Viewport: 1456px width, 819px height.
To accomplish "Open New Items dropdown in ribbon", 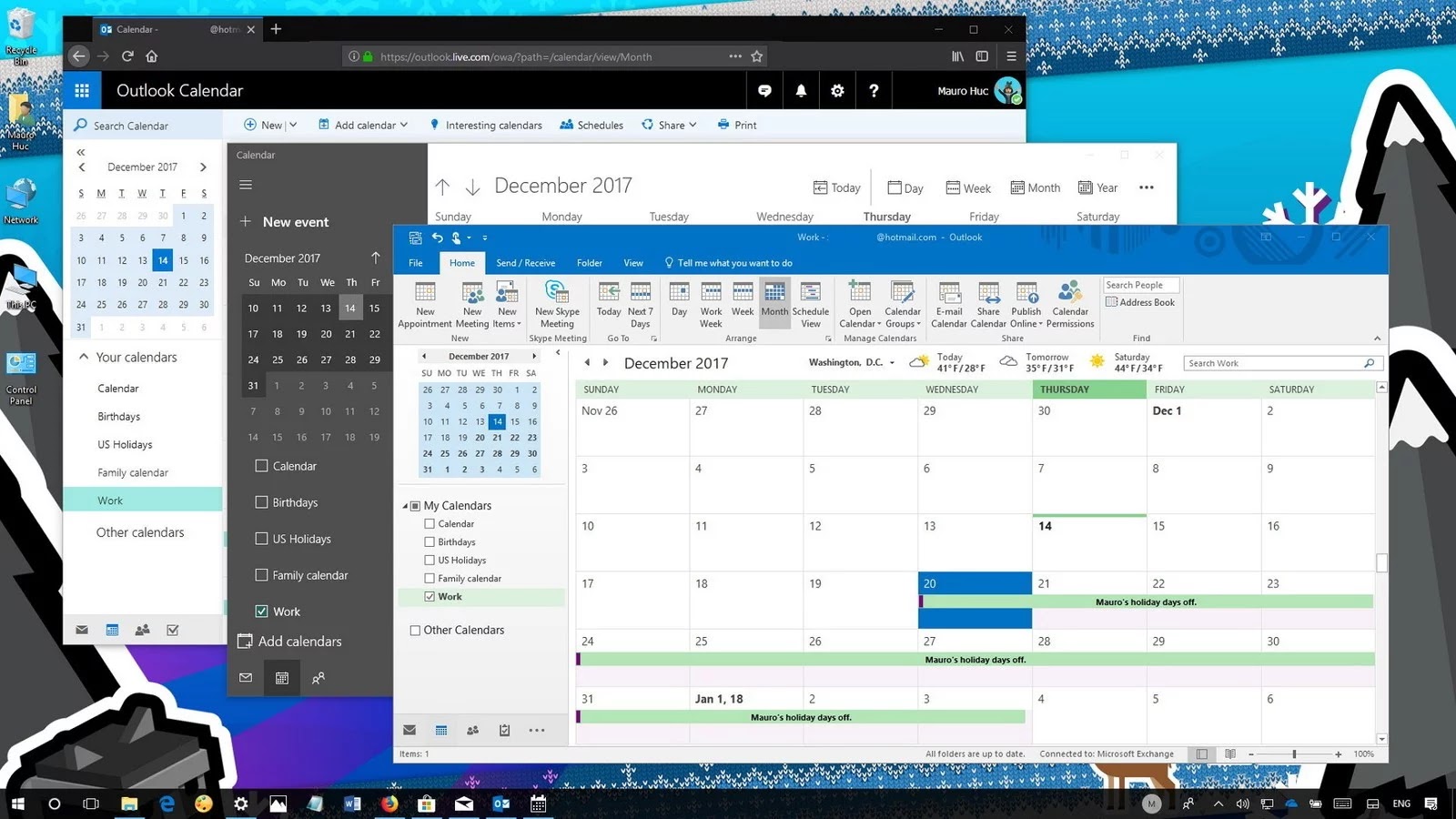I will (x=507, y=304).
